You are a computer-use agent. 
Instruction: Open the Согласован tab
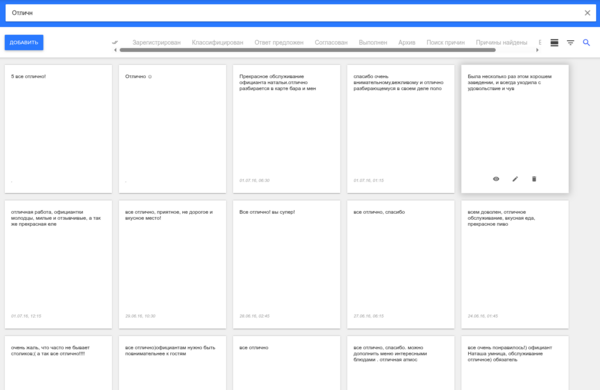coord(331,42)
